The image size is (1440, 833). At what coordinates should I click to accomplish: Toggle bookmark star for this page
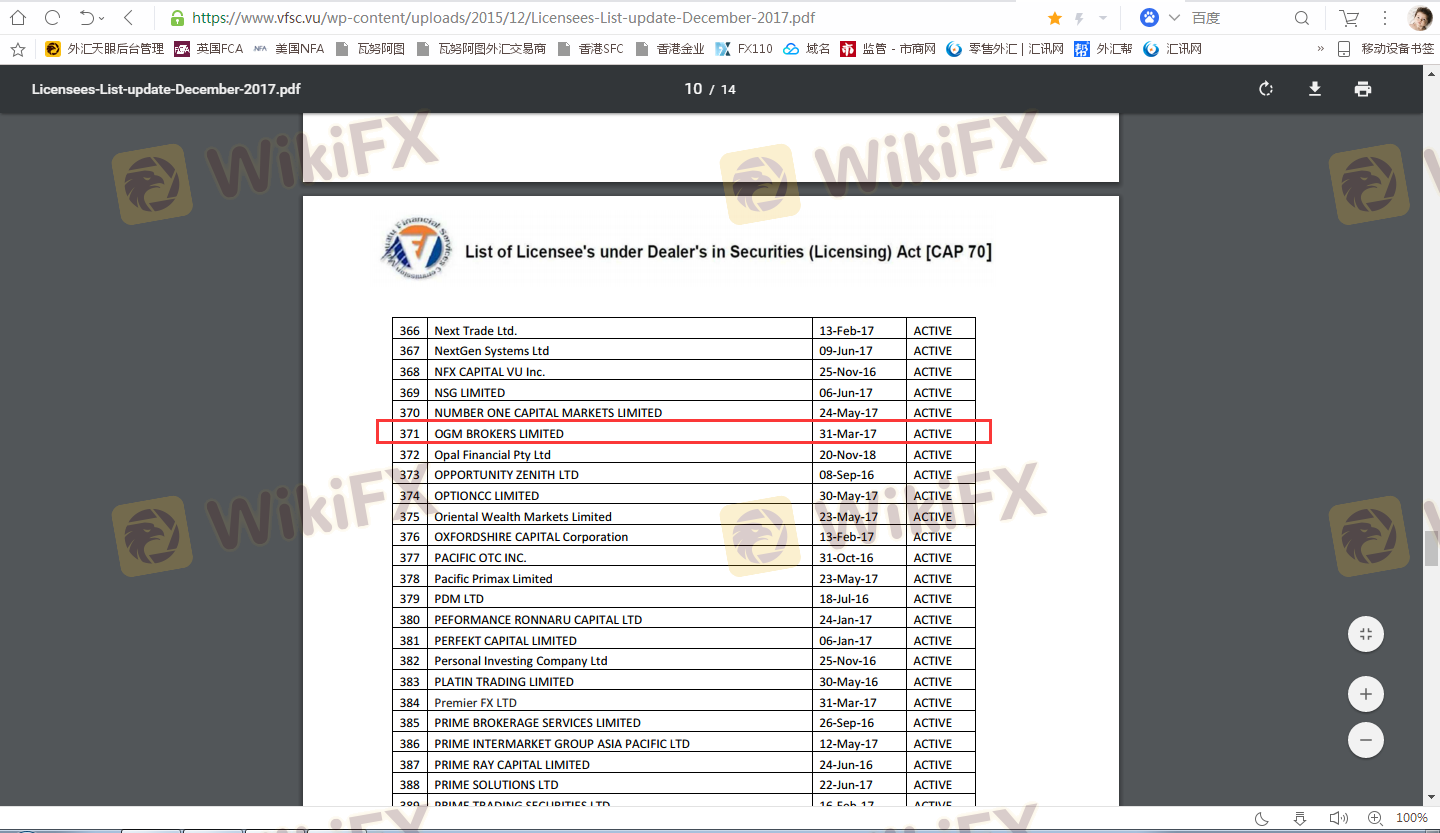(1054, 18)
